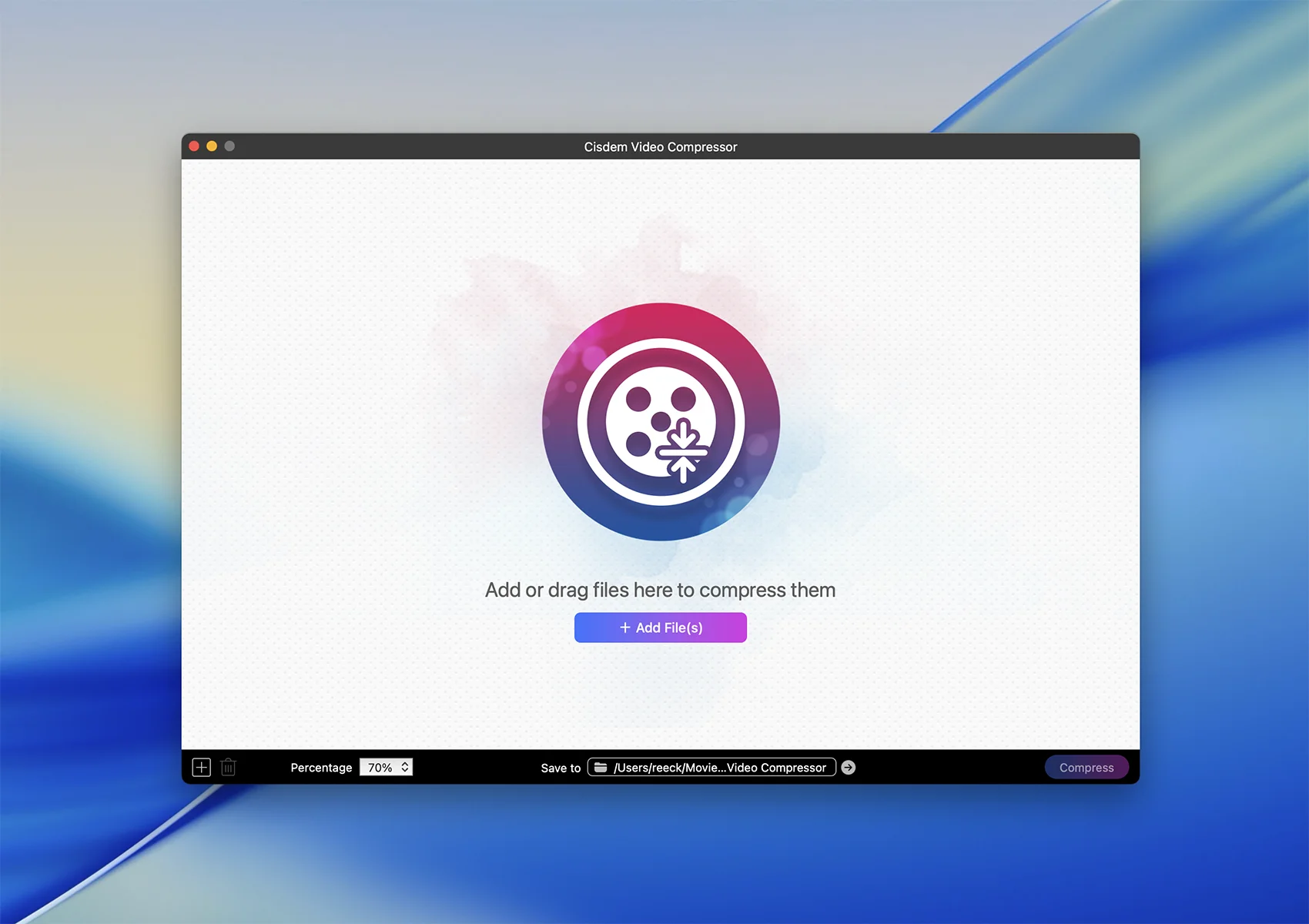Click the plus symbol inside Add File(s) button

coord(625,628)
